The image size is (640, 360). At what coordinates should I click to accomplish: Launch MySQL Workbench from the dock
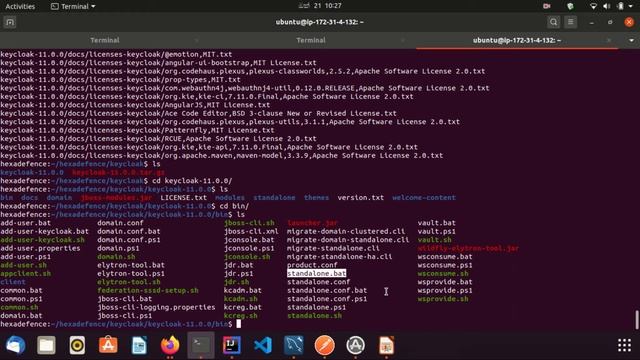pos(294,345)
